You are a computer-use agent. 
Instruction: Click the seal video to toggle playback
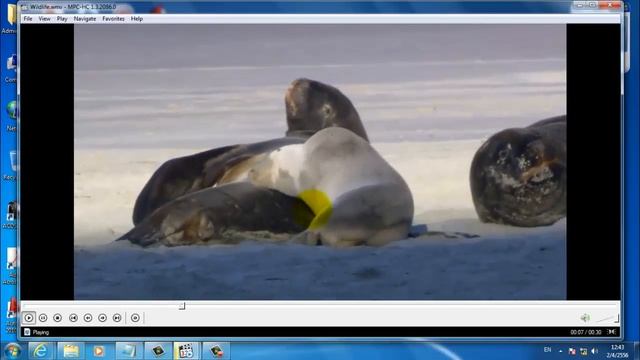320,162
